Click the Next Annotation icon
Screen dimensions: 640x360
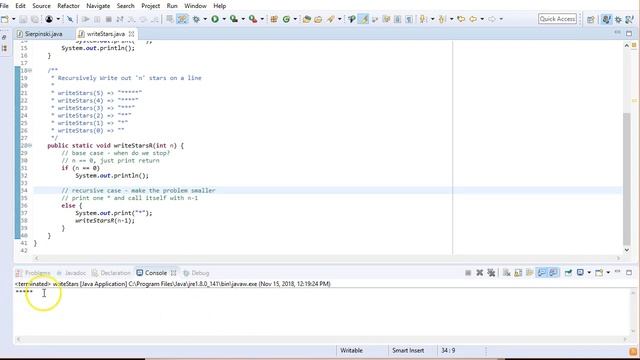[x=423, y=19]
